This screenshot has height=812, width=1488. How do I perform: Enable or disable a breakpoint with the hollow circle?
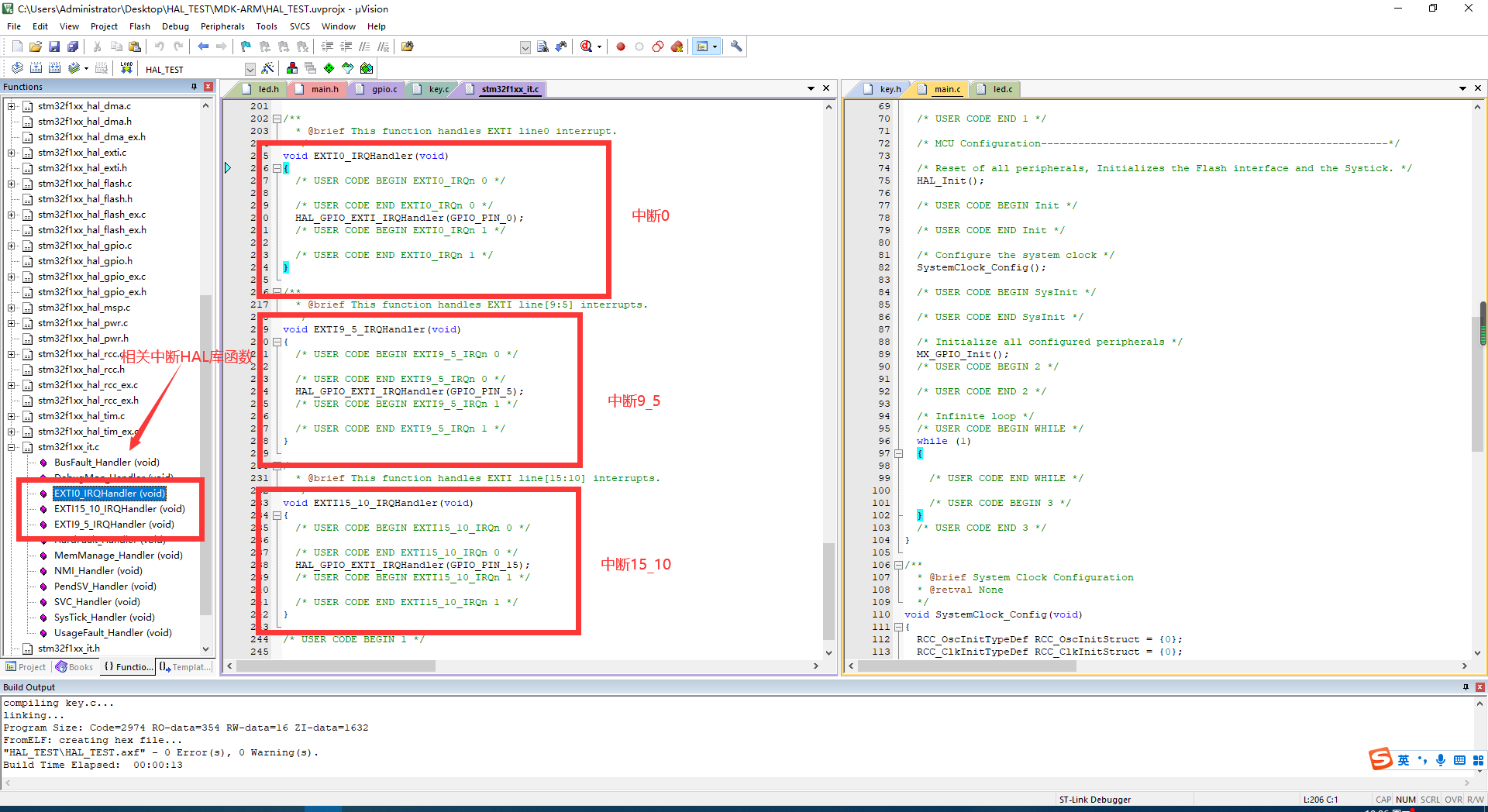639,46
